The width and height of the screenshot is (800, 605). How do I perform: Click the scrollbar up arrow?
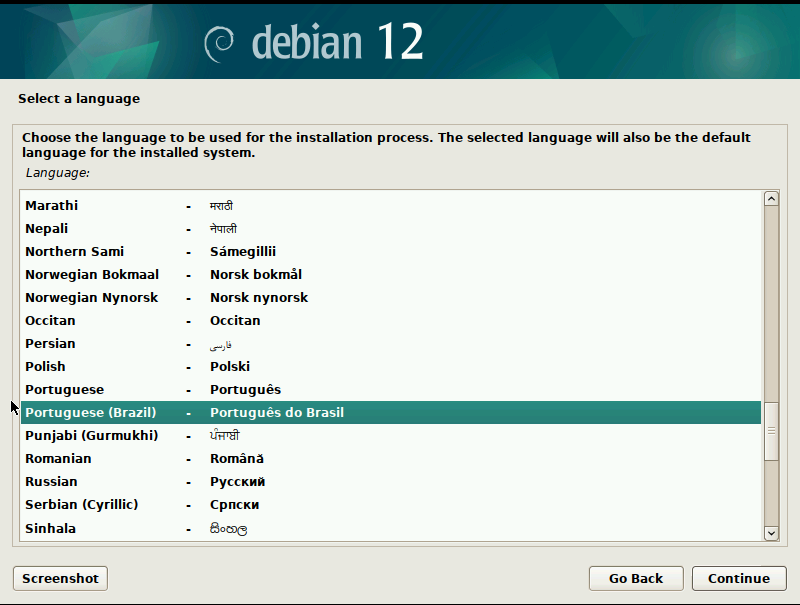(x=771, y=198)
